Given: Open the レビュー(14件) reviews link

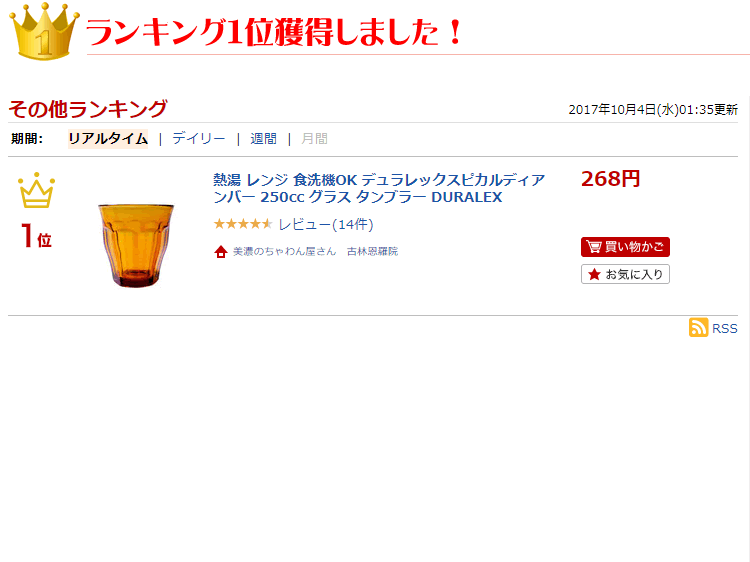Looking at the screenshot, I should pyautogui.click(x=326, y=224).
